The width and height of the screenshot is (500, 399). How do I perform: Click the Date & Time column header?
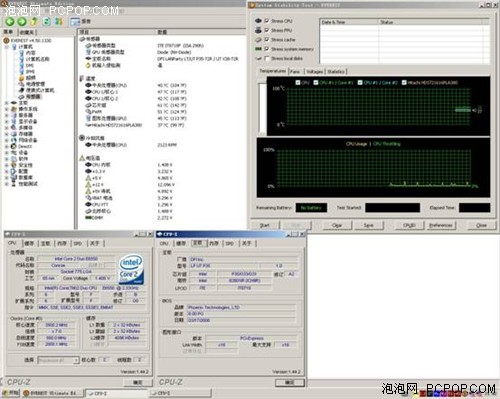(349, 22)
